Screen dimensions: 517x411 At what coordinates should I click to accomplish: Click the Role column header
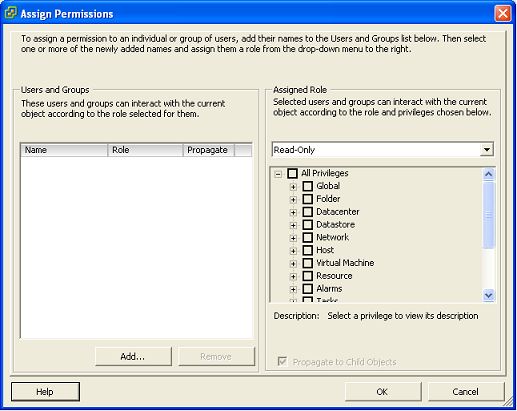pyautogui.click(x=146, y=150)
